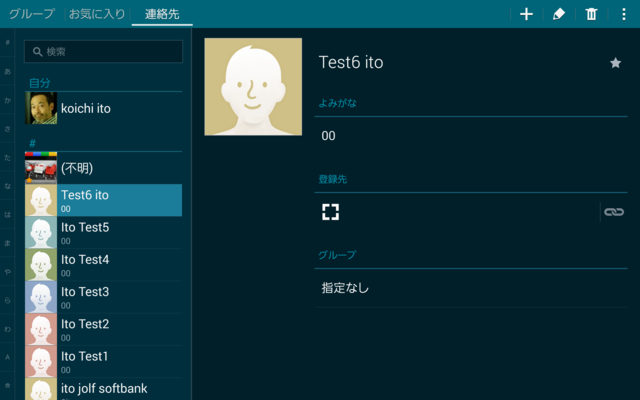Open the Ito Test1 contact
The image size is (640, 400).
pyautogui.click(x=103, y=361)
